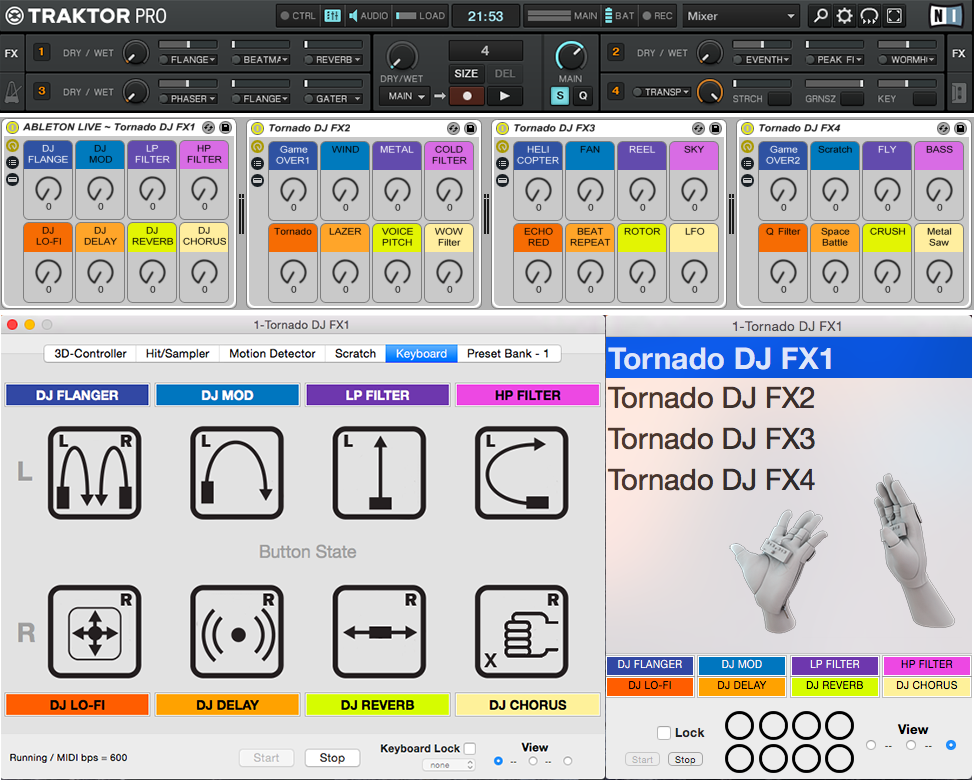
Task: Open FLANGE effect dropdown in FX unit 1
Action: click(x=193, y=60)
